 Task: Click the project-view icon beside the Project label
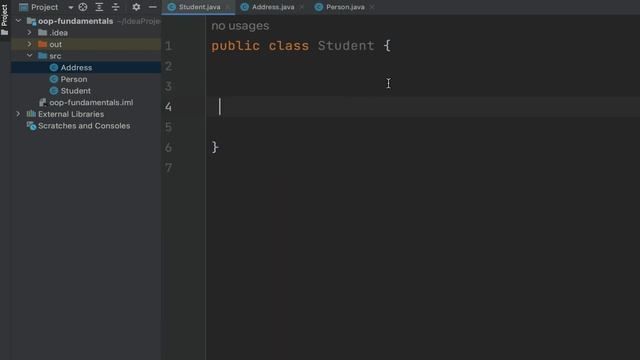pyautogui.click(x=24, y=7)
